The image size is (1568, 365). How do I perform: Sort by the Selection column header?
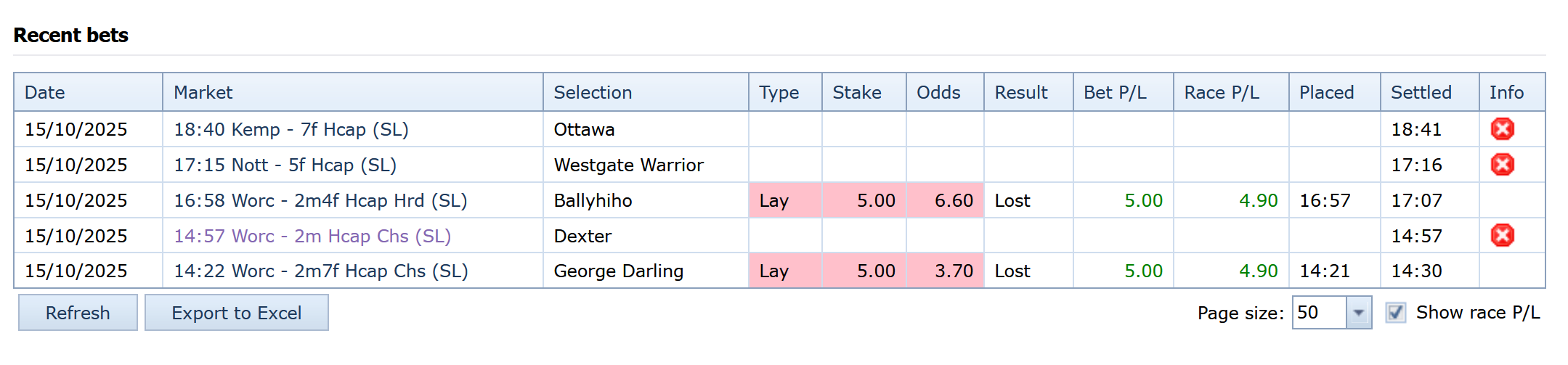pyautogui.click(x=593, y=92)
